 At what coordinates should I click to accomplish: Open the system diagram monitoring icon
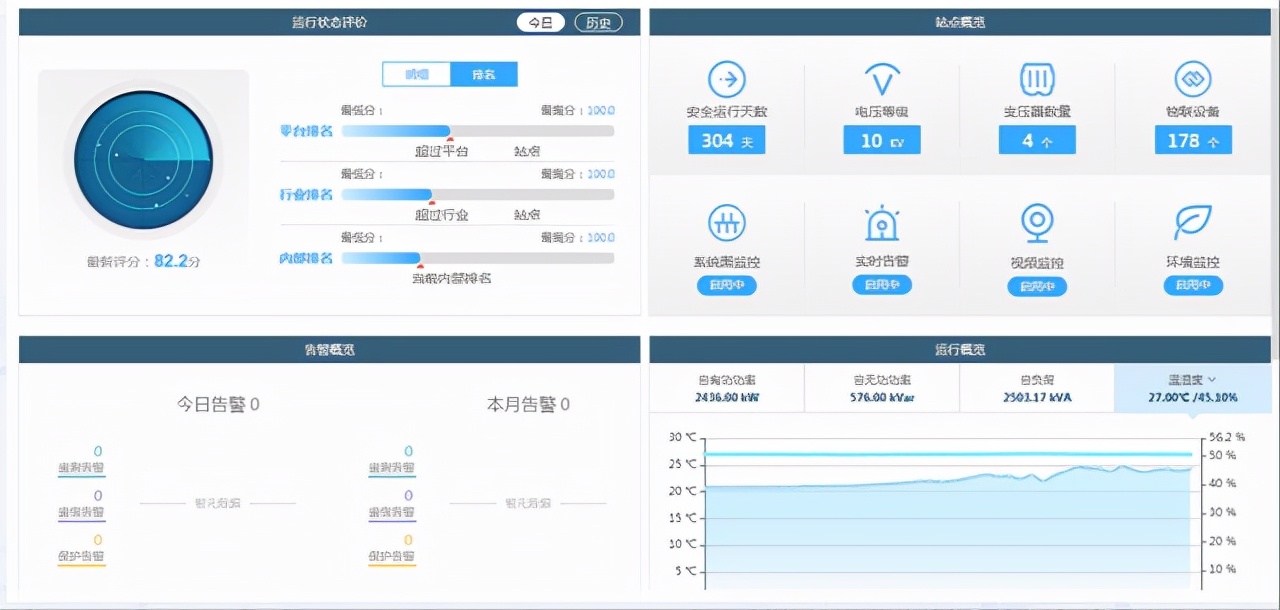(727, 222)
